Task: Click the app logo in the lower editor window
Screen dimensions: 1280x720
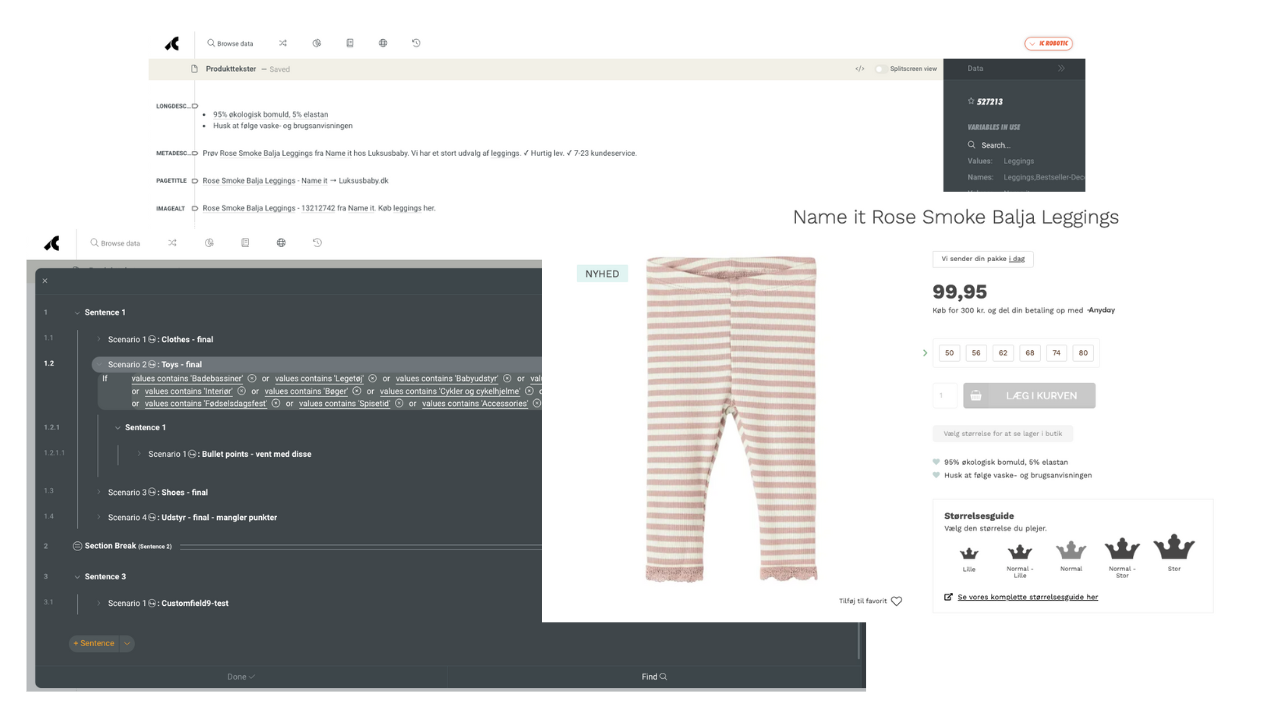Action: [52, 243]
